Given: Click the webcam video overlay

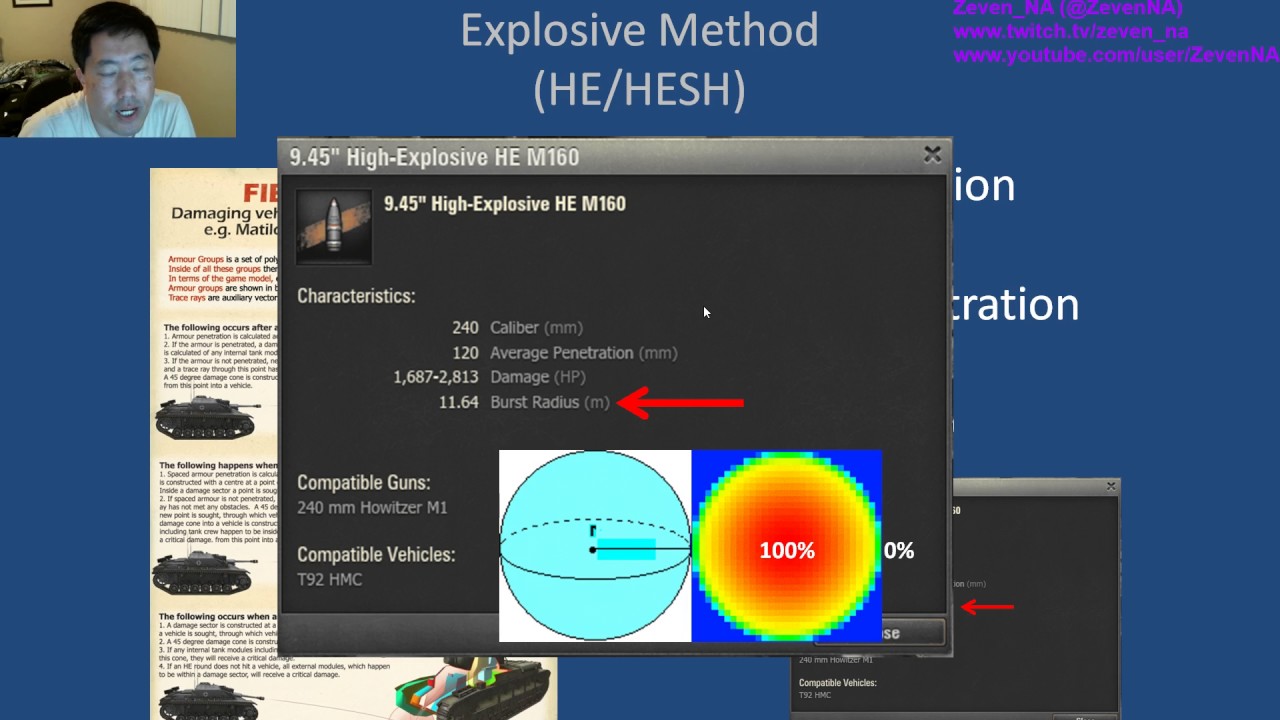Looking at the screenshot, I should click(118, 68).
